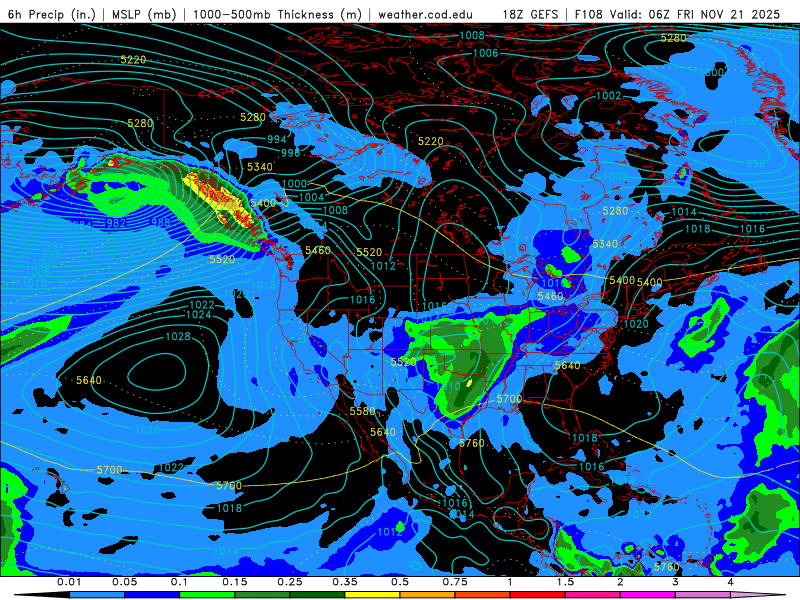
Task: Click the yellow '5580' thickness label
Action: click(x=362, y=411)
